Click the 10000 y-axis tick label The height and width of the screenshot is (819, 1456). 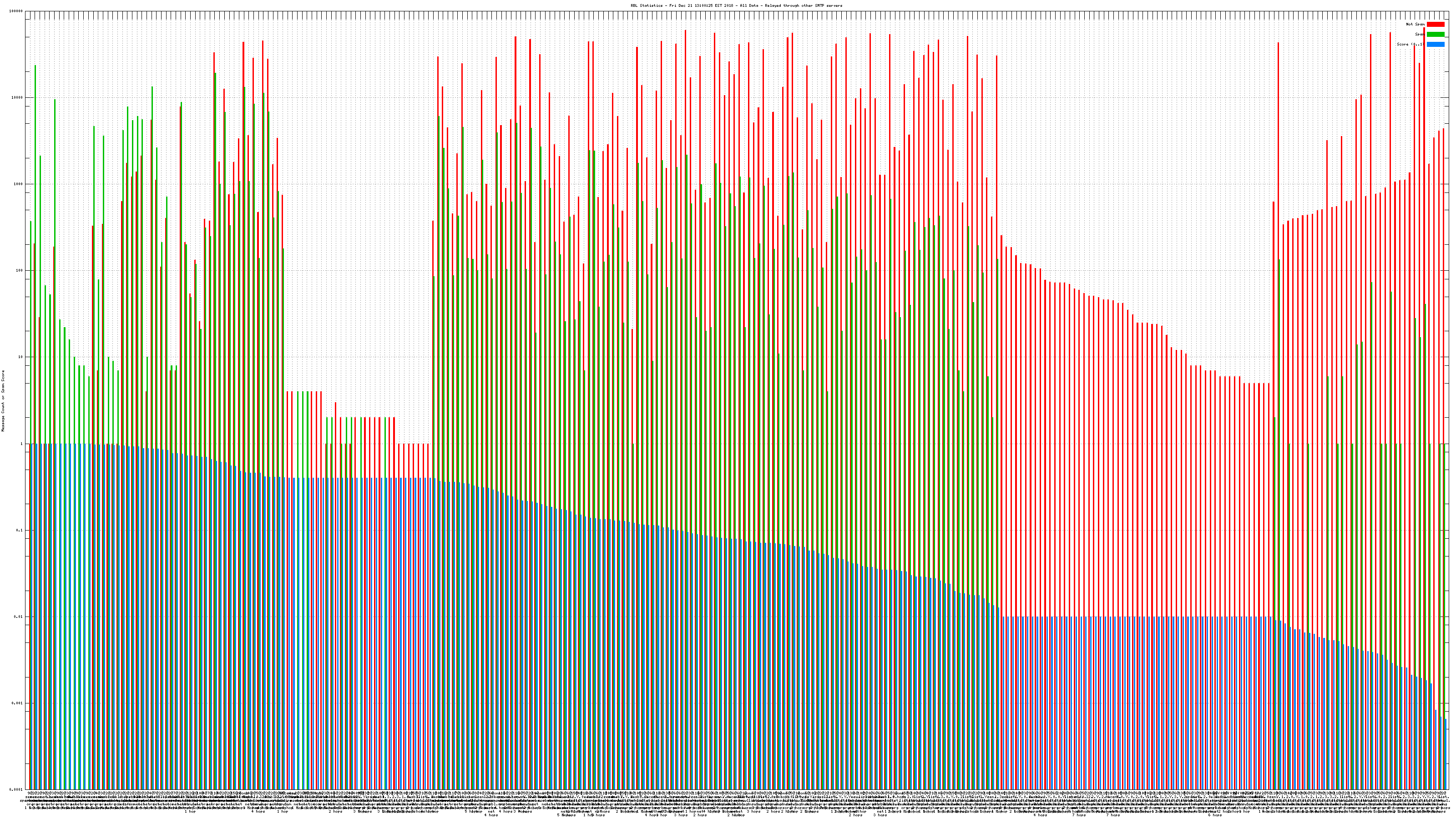(x=18, y=98)
